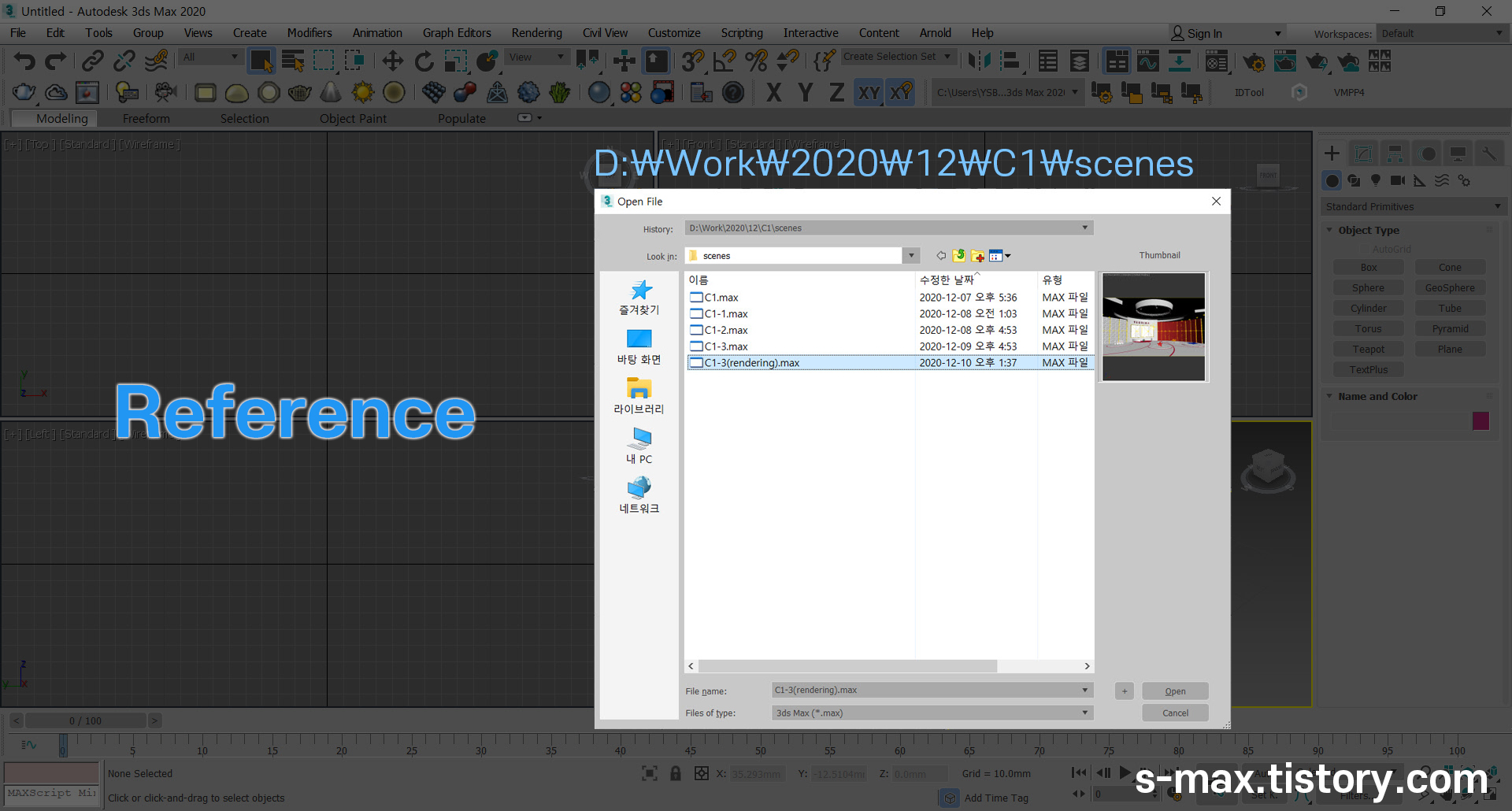Activate the Select and Rotate tool
The width and height of the screenshot is (1512, 811).
[x=424, y=61]
